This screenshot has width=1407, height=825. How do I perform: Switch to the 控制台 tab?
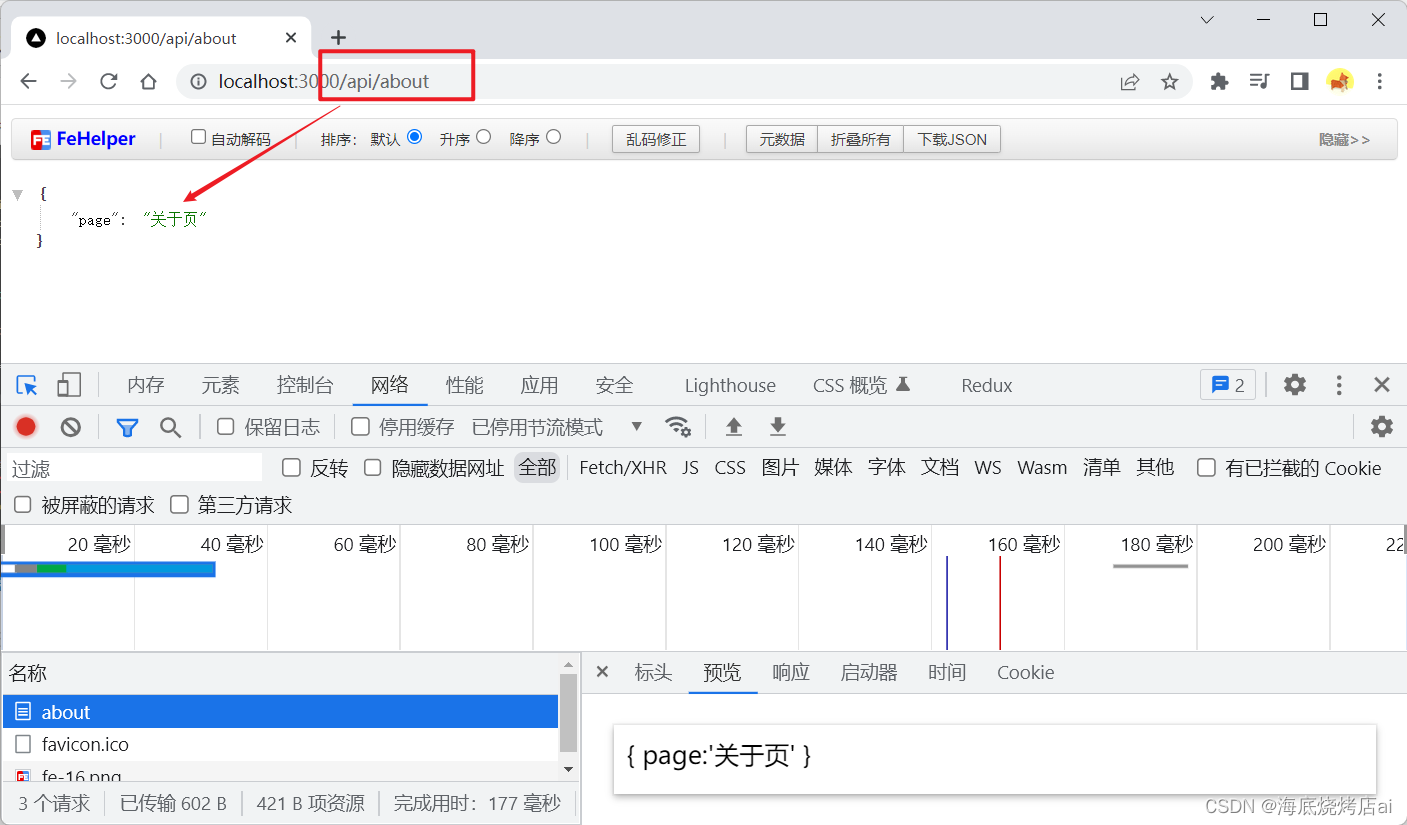point(305,385)
